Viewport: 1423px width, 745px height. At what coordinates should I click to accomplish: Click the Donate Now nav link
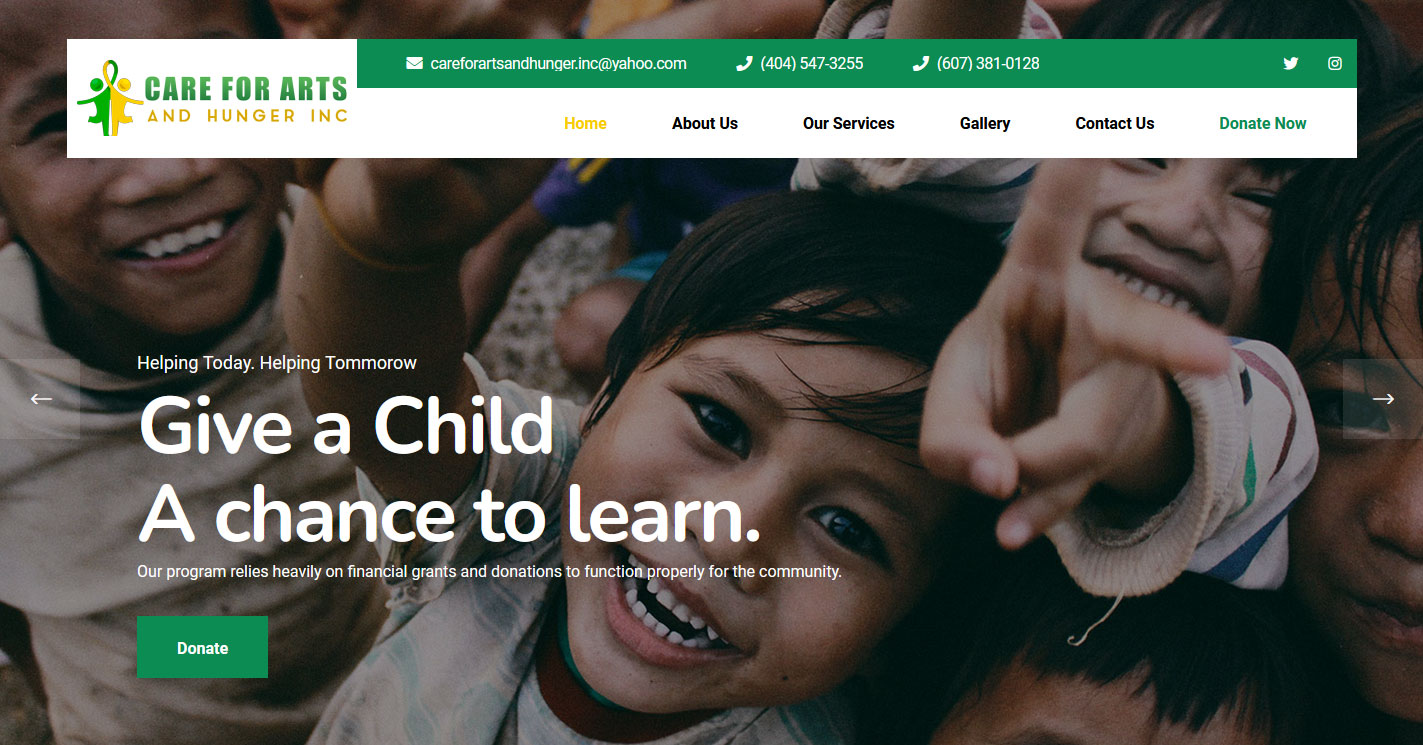pos(1263,123)
